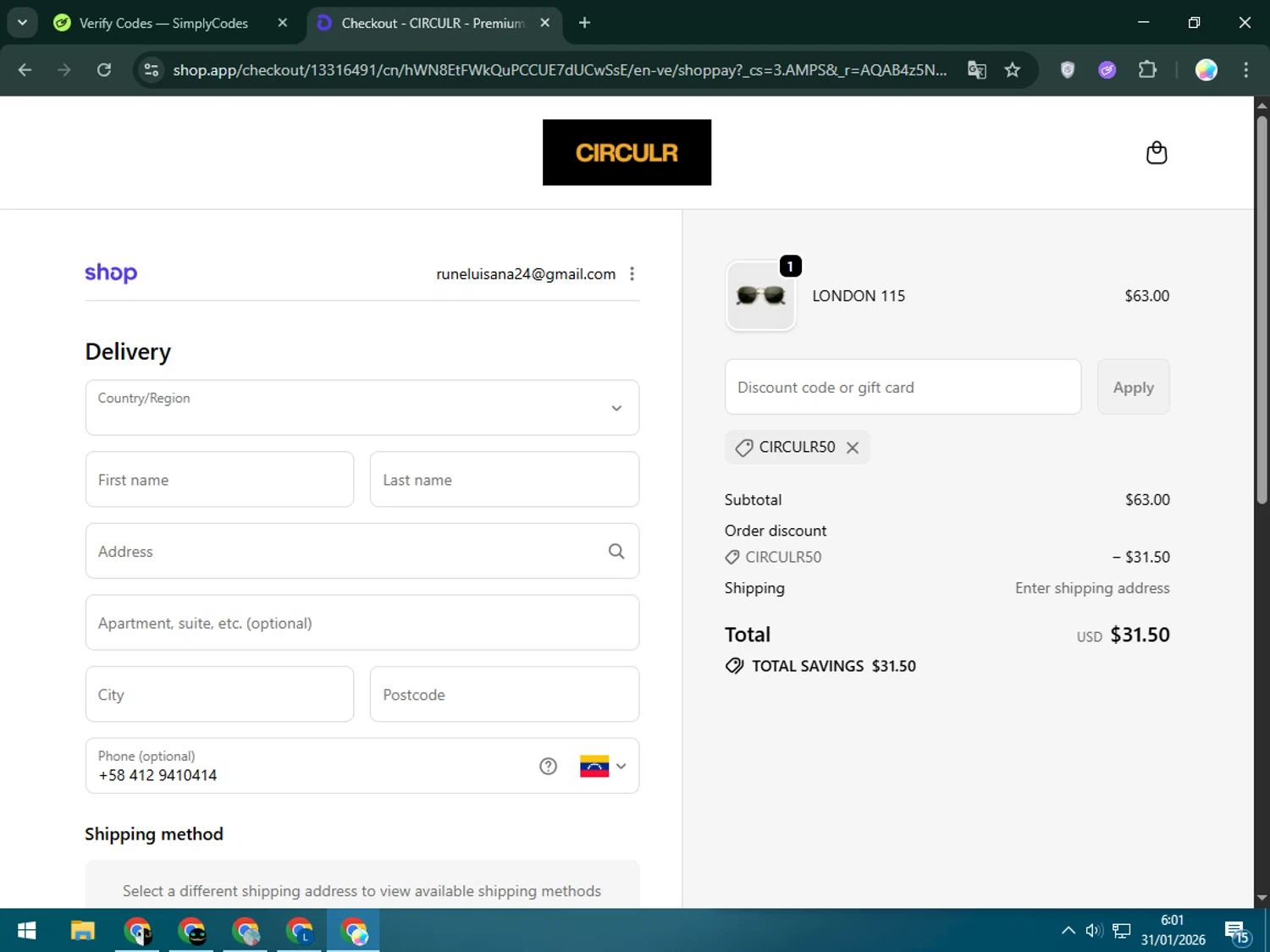Click the TOTAL SAVINGS $31.50 text
Screen dimensions: 1270x952
point(834,667)
